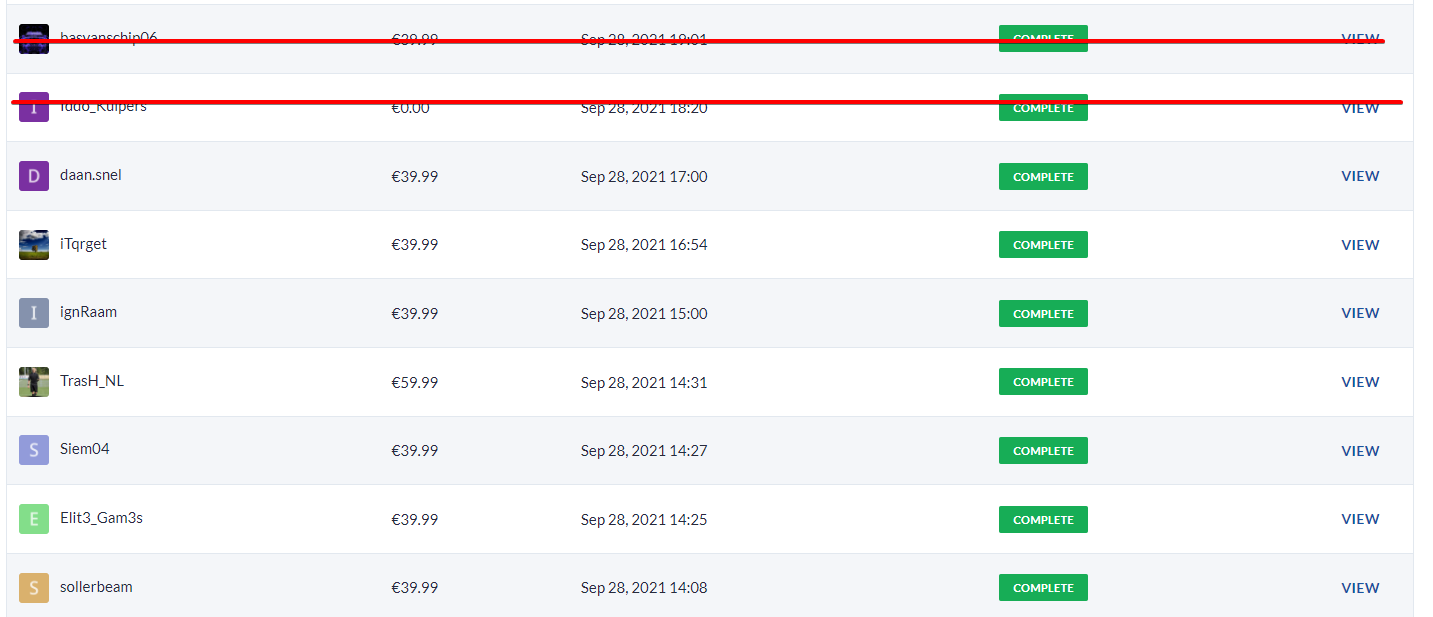1433x617 pixels.
Task: Click ignRaam's gray I avatar icon
Action: pos(34,313)
